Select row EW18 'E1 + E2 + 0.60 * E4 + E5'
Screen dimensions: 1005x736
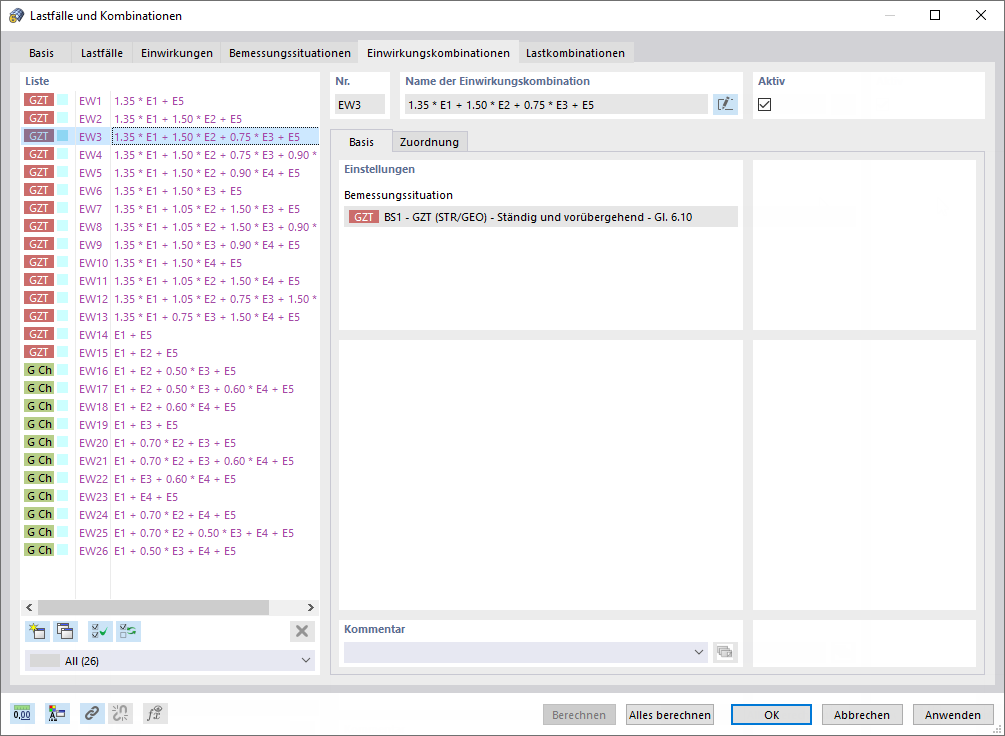170,406
